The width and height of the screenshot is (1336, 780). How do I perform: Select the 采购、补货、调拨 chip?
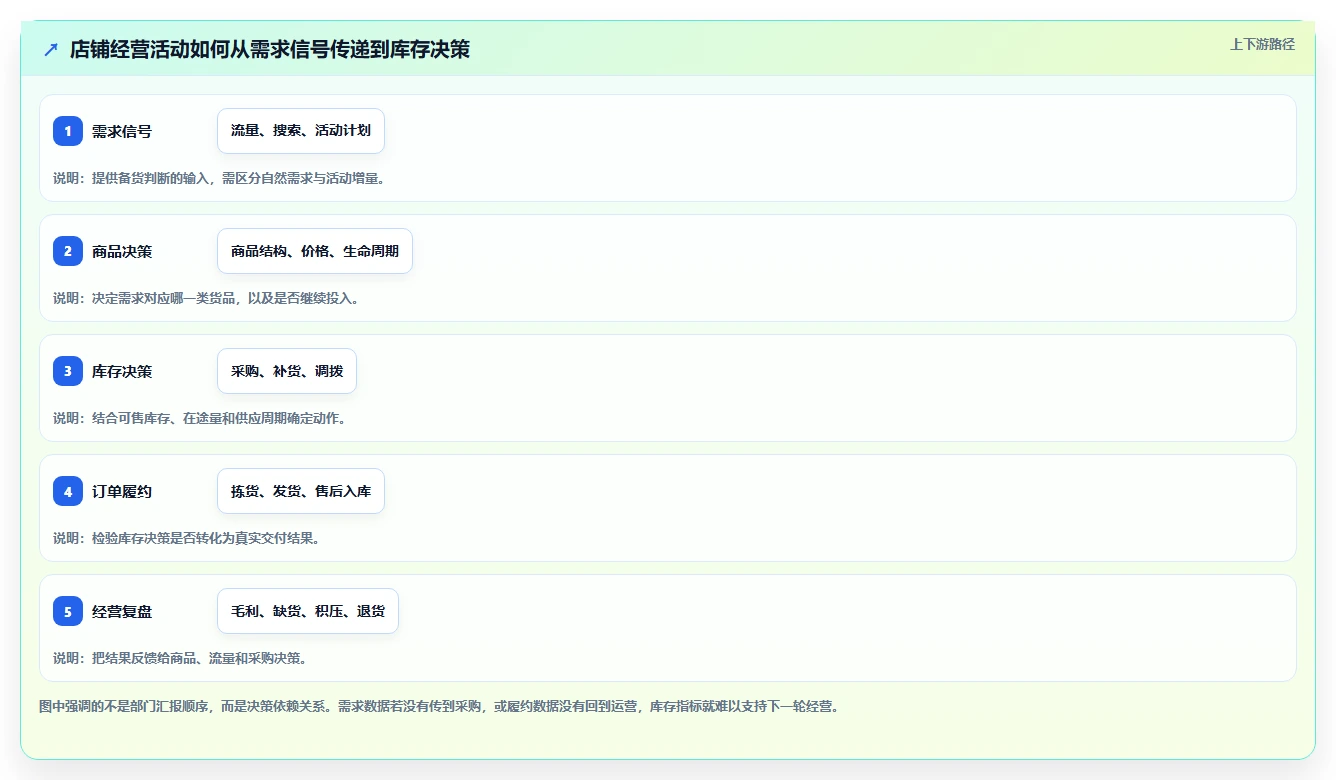(287, 371)
